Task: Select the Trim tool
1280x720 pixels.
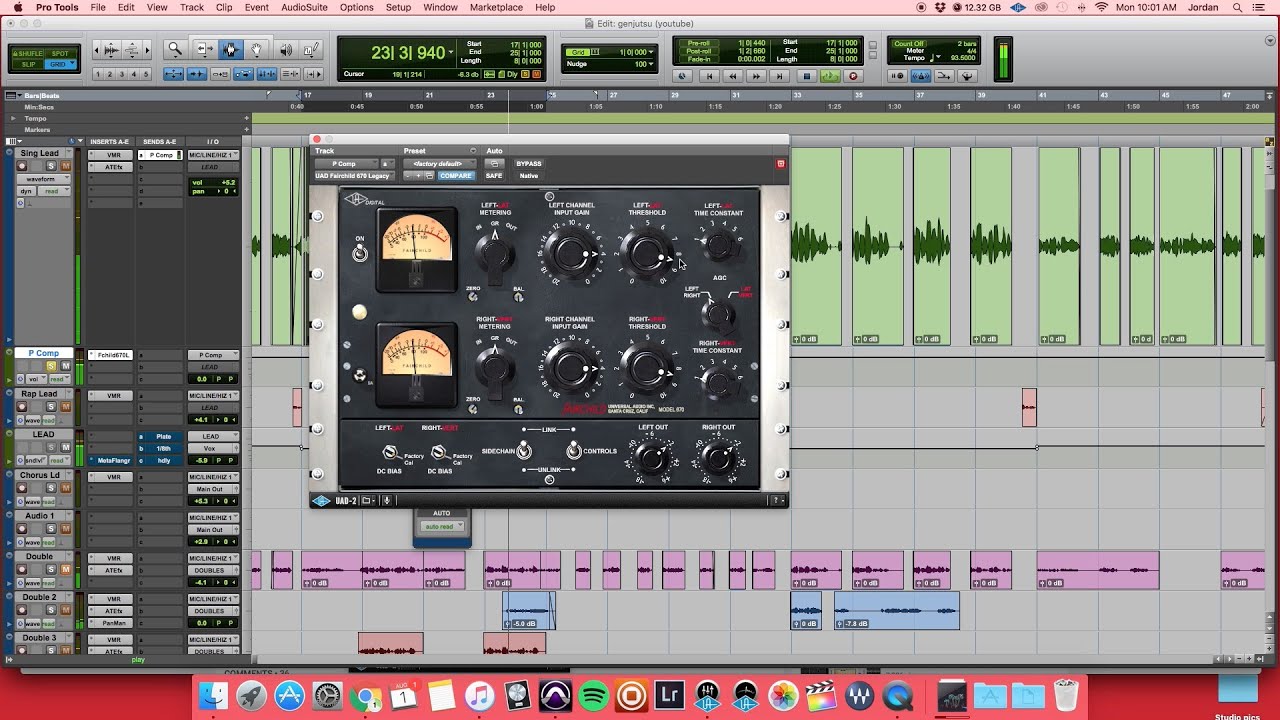Action: tap(204, 49)
